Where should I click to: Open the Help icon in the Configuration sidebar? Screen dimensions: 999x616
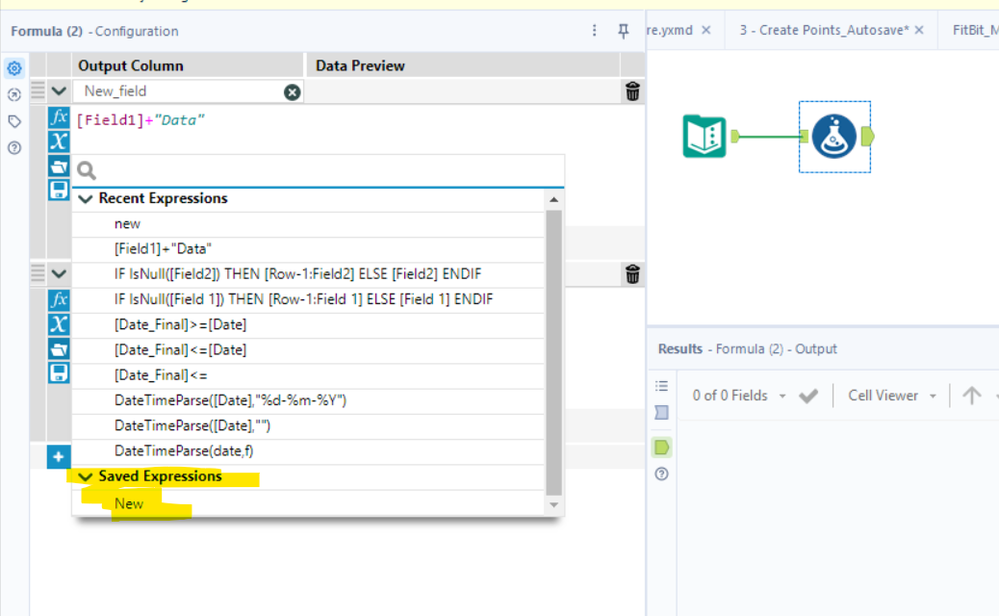coord(14,148)
